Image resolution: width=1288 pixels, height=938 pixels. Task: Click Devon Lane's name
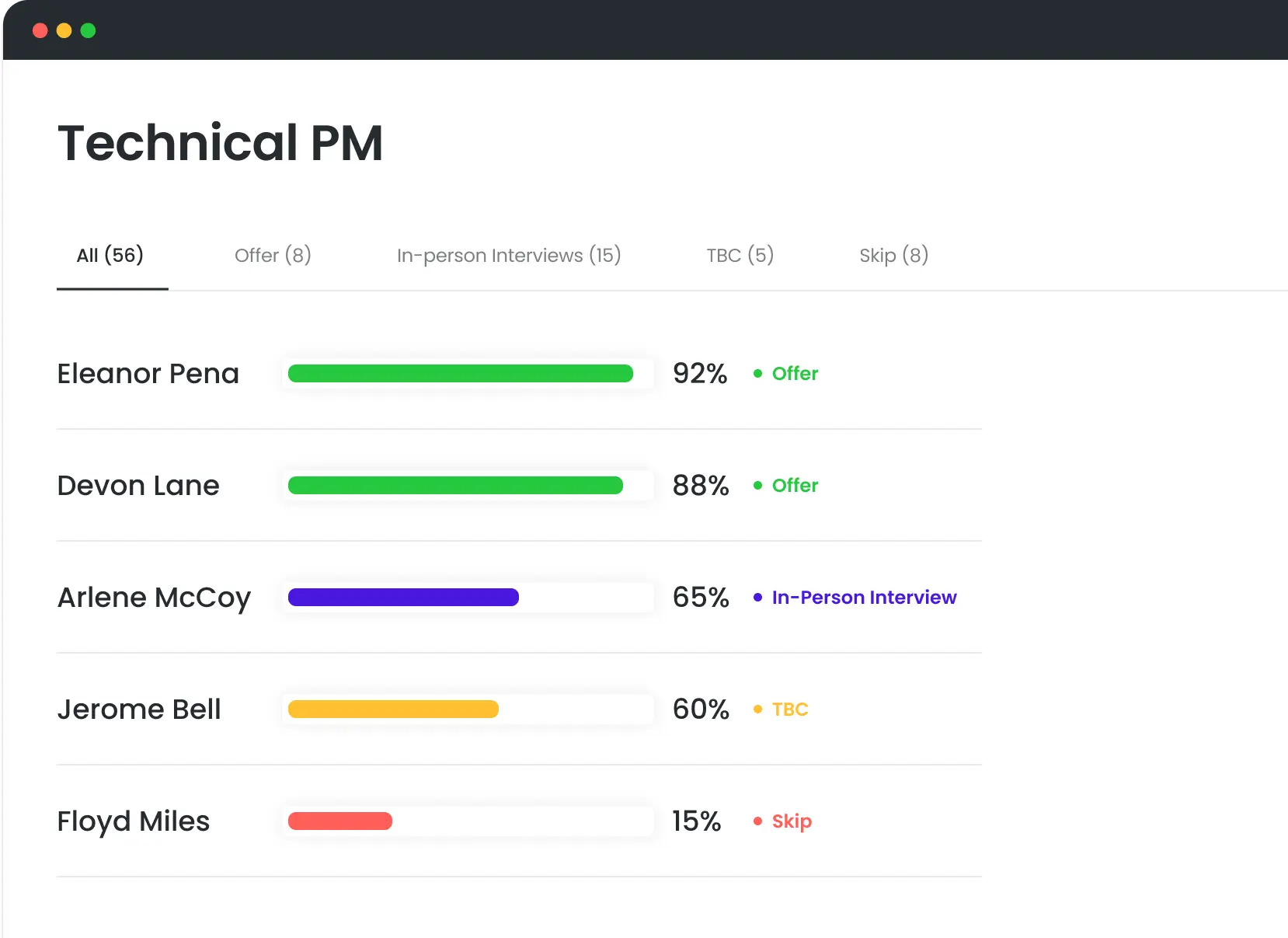[x=138, y=486]
